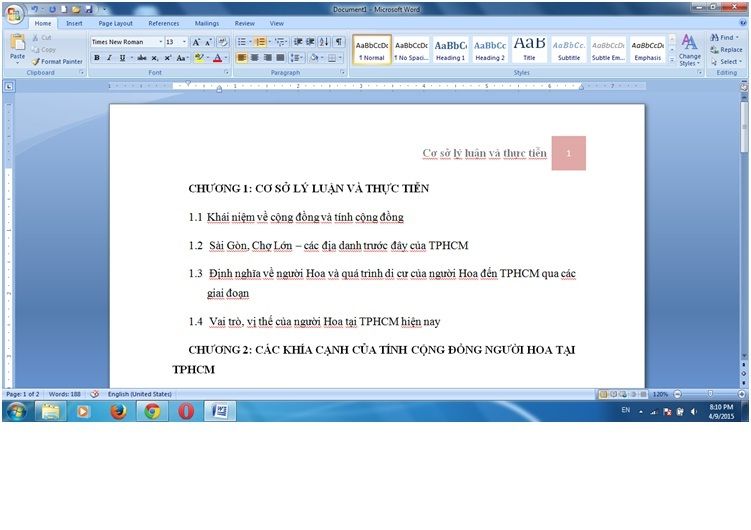Click the Help question mark icon
This screenshot has height=530, width=751.
742,23
